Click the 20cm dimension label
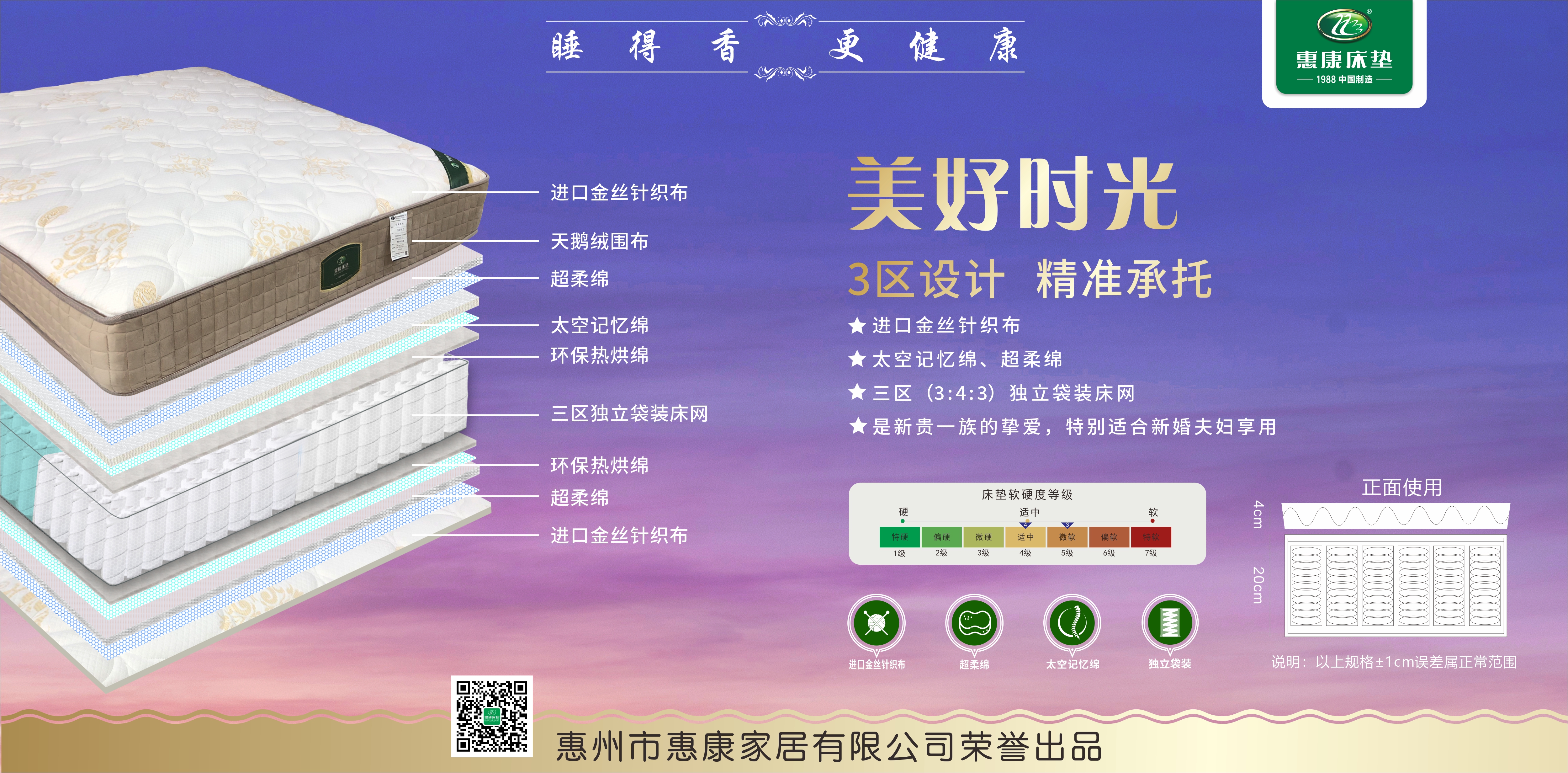1568x773 pixels. pyautogui.click(x=1259, y=585)
